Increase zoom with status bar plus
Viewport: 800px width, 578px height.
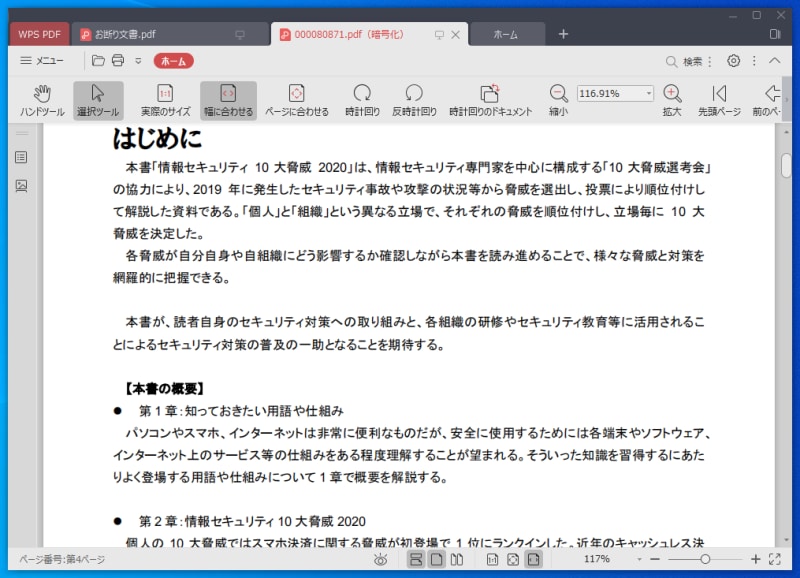click(x=756, y=559)
